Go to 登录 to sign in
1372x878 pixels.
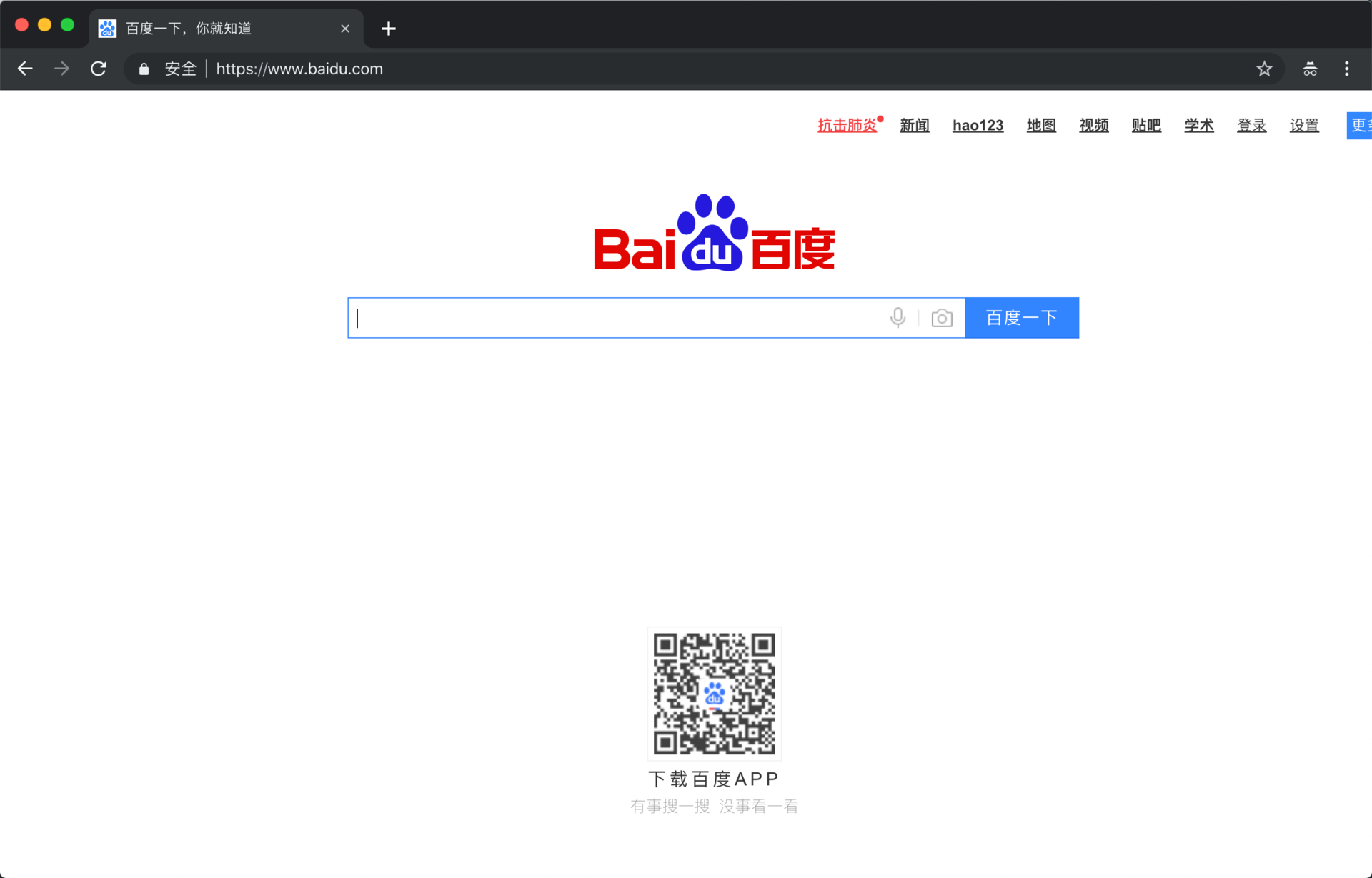pos(1251,125)
